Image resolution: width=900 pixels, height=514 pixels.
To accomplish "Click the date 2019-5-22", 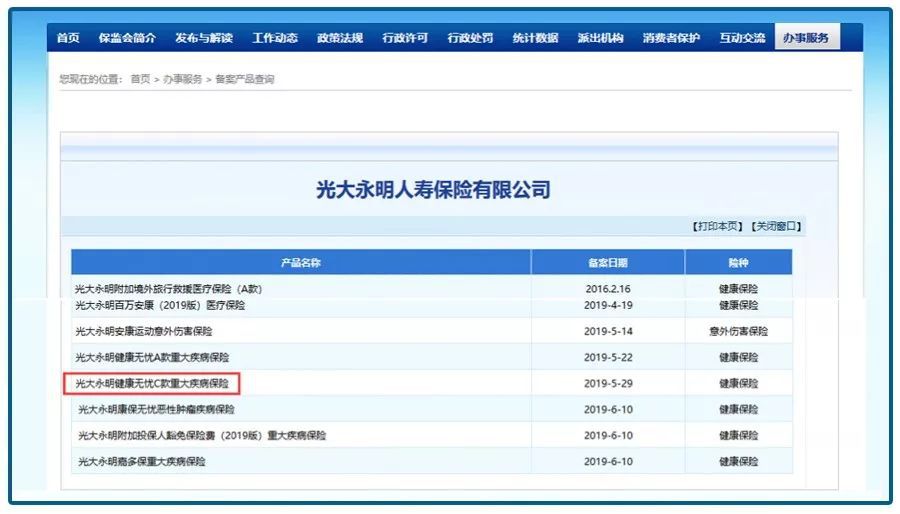I will pos(608,357).
